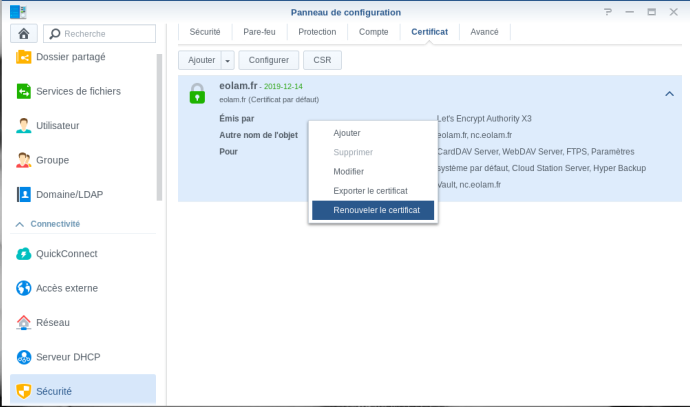This screenshot has width=690, height=407.
Task: Click the green lock certificate icon
Action: coord(197,93)
